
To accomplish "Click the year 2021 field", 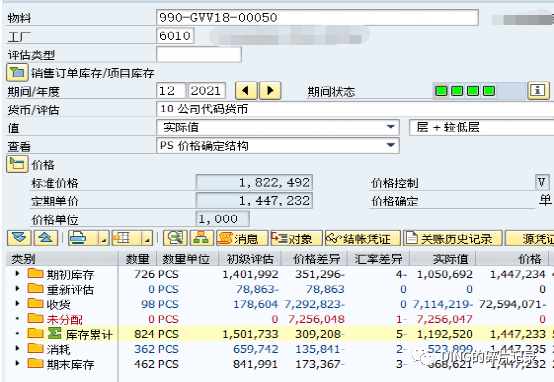I will [207, 91].
